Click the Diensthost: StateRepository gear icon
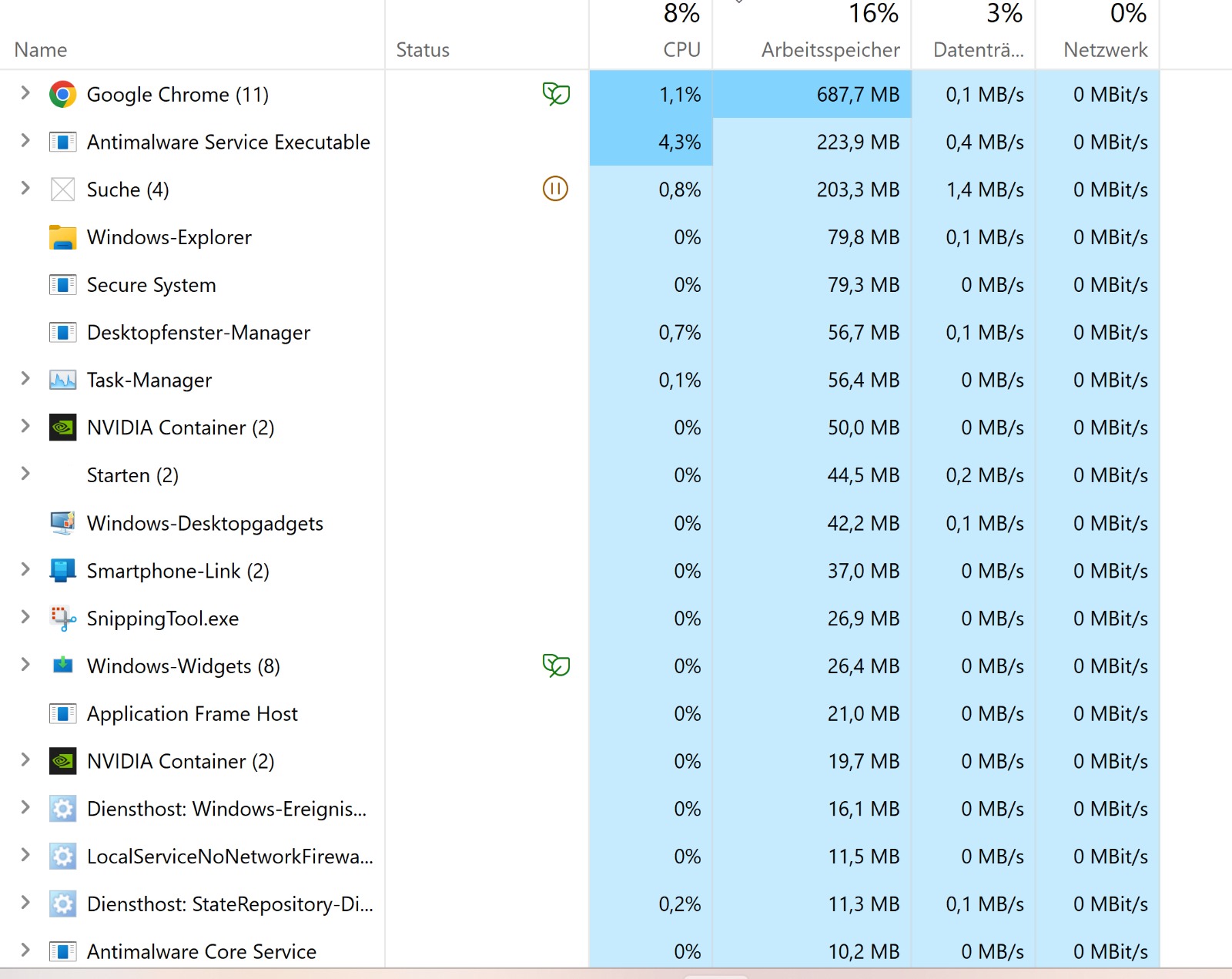1232x979 pixels. 62,904
